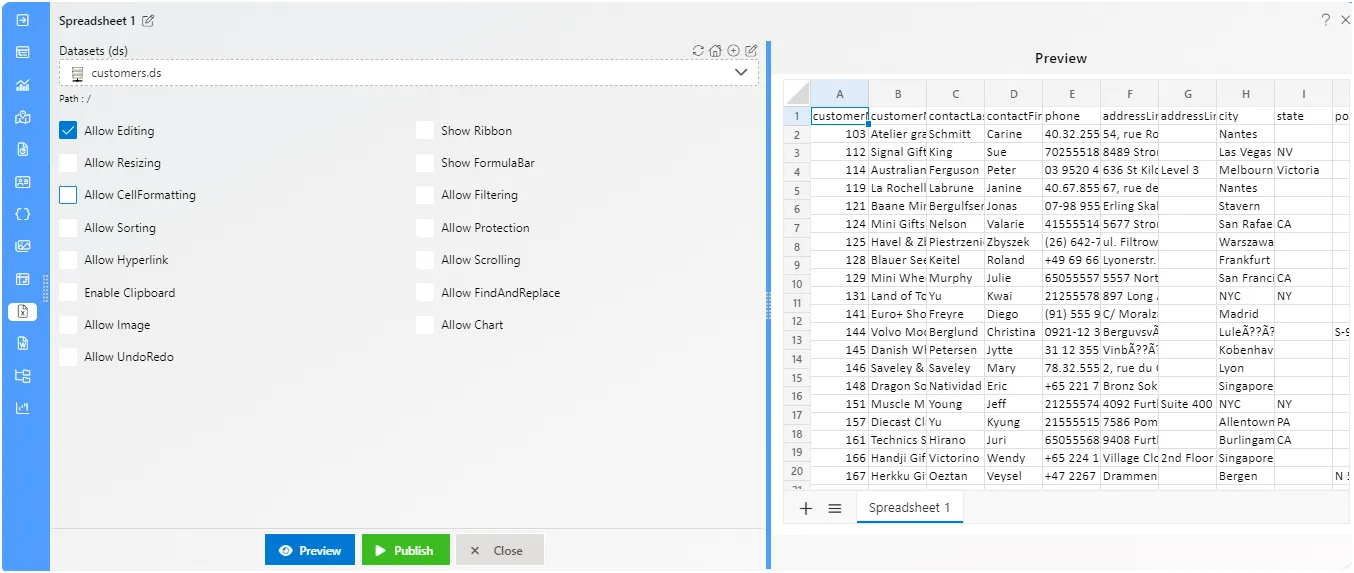Image resolution: width=1354 pixels, height=573 pixels.
Task: Click the edit pencil next to Spreadsheet 1 title
Action: tap(149, 21)
